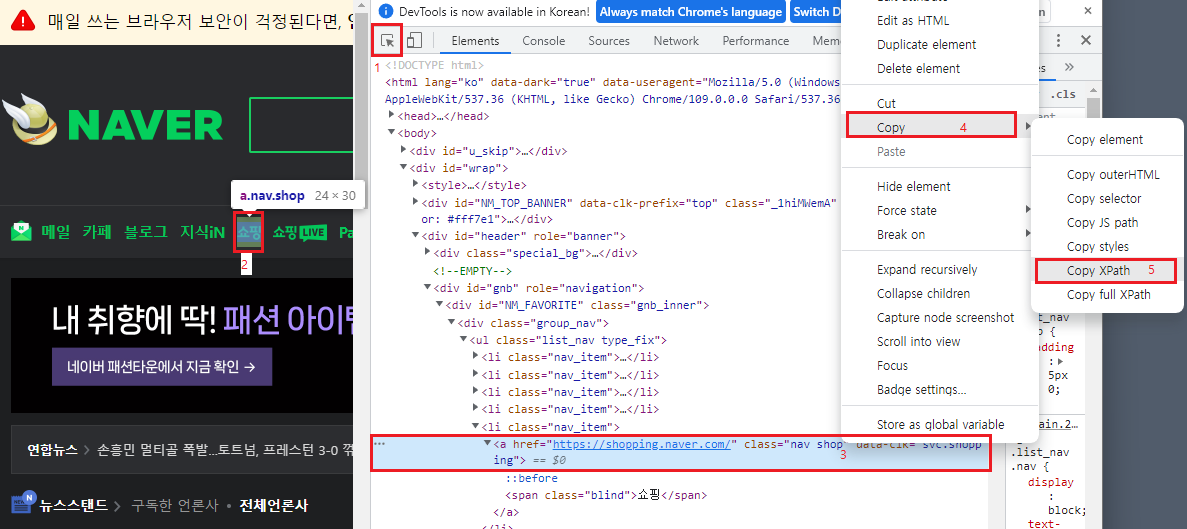Select Expand recursively menu entry
The height and width of the screenshot is (529, 1187).
click(928, 269)
